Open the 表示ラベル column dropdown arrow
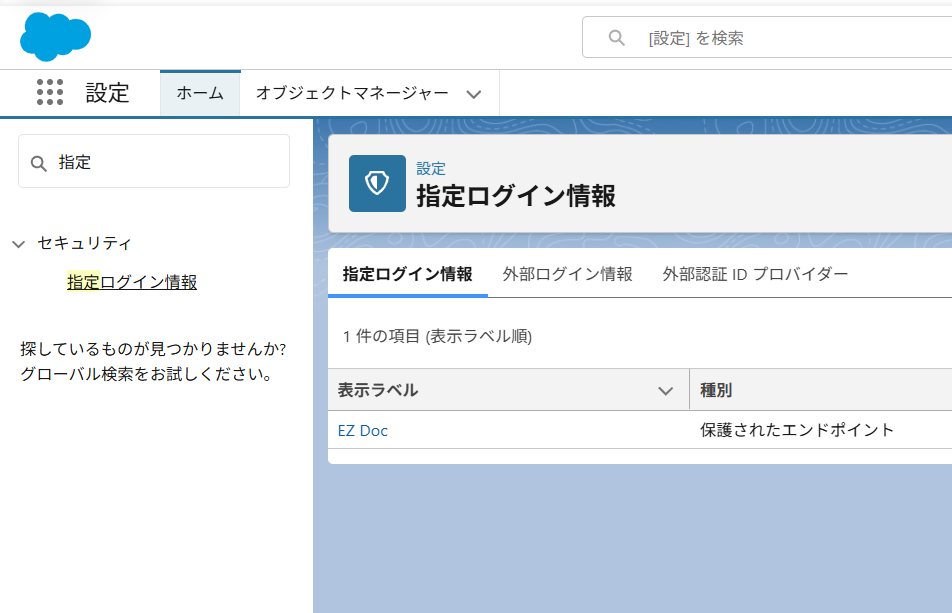The image size is (952, 613). (x=666, y=390)
